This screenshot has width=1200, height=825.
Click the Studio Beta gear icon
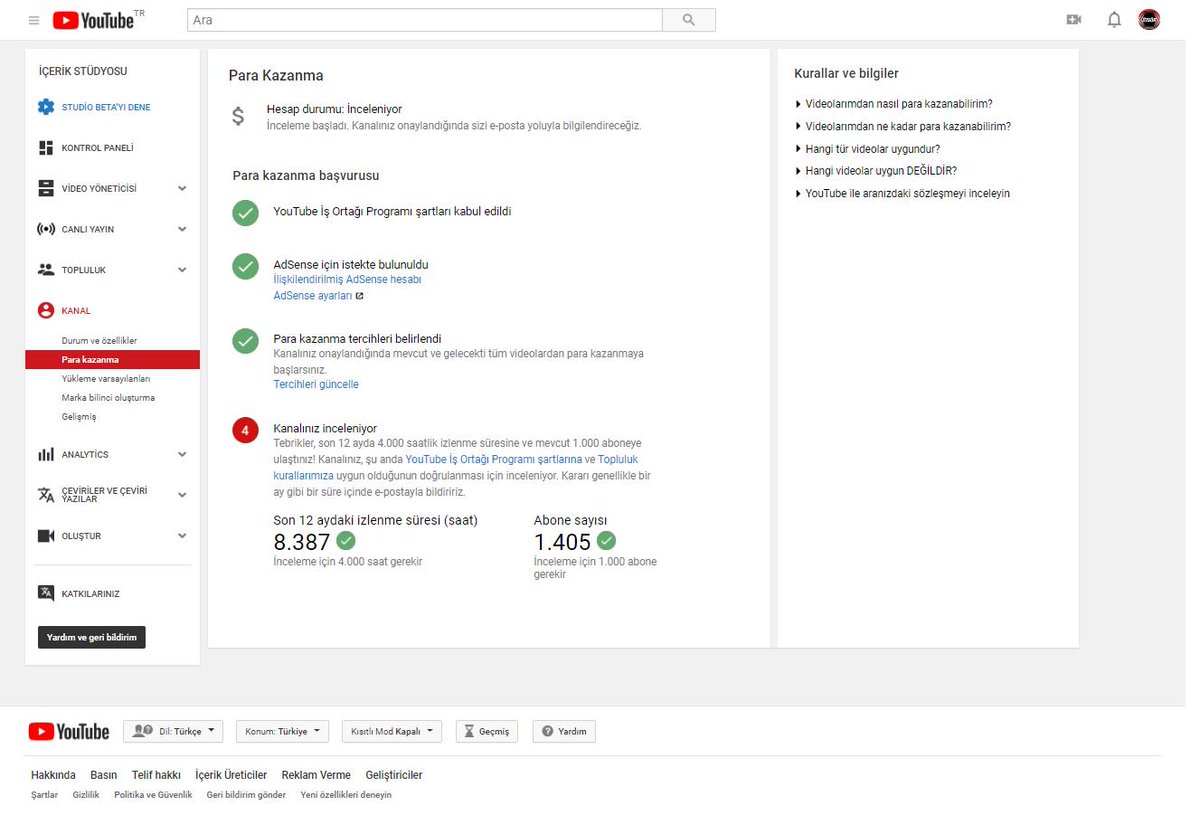click(x=46, y=107)
